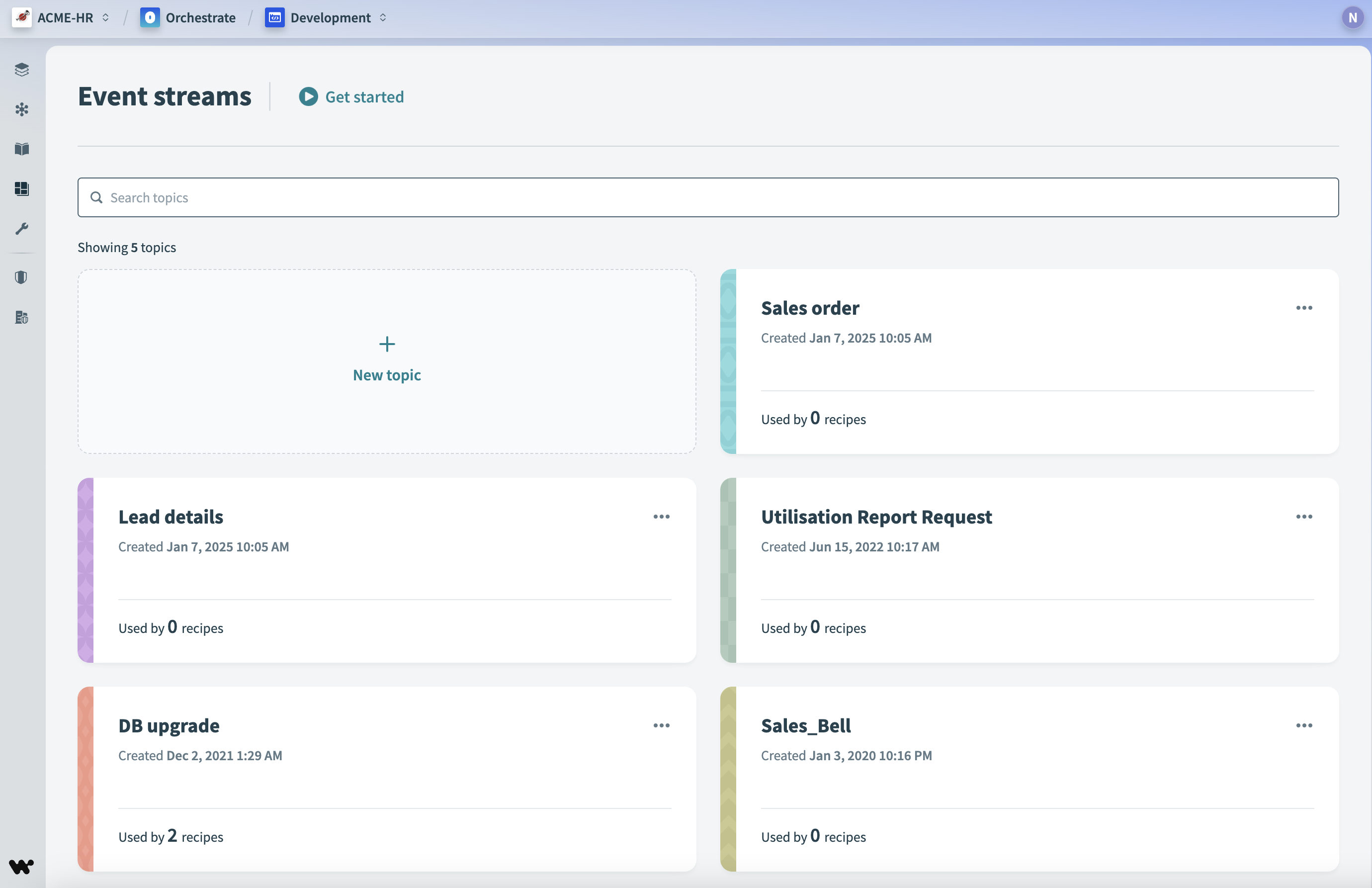Click the shield/security icon in sidebar
This screenshot has height=888, width=1372.
[21, 277]
